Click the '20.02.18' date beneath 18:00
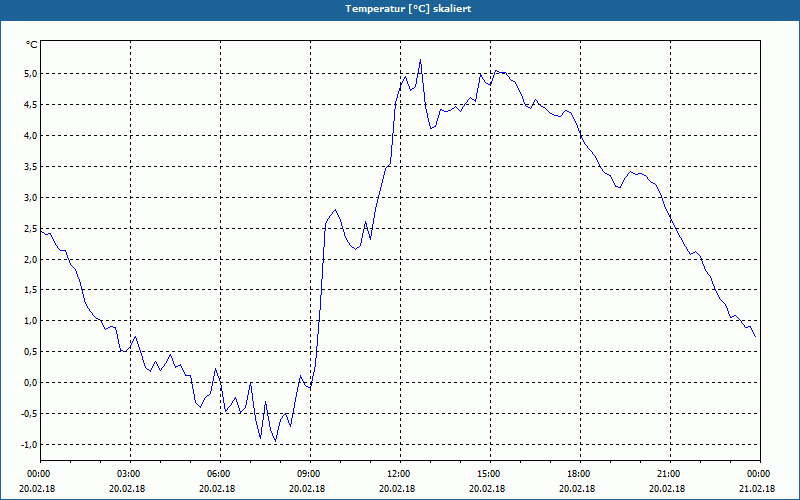 [578, 489]
